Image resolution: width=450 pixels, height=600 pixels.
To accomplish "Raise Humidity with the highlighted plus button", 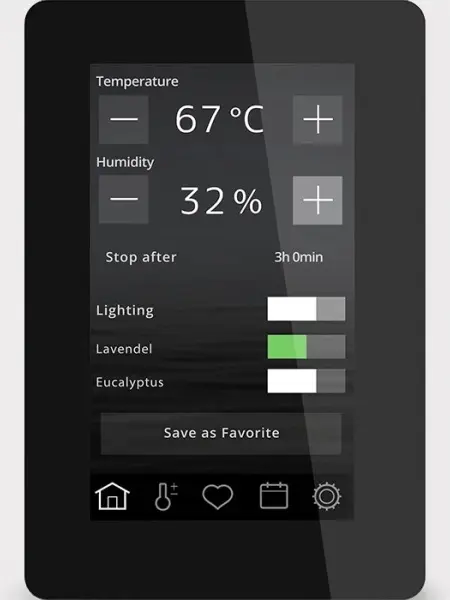I will tap(318, 200).
